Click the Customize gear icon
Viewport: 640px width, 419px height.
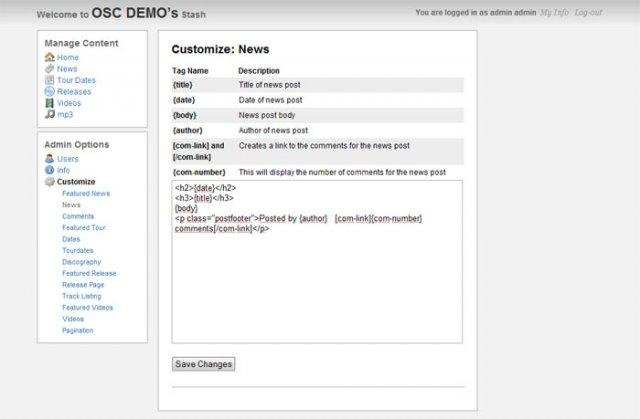(x=49, y=182)
